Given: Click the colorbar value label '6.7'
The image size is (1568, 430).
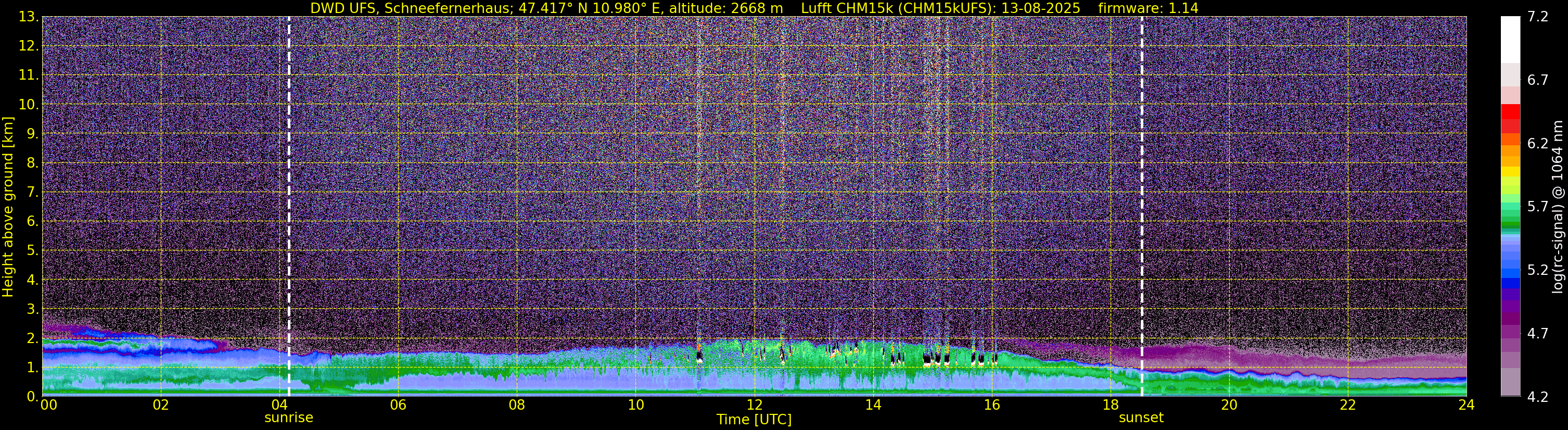Looking at the screenshot, I should coord(1538,80).
